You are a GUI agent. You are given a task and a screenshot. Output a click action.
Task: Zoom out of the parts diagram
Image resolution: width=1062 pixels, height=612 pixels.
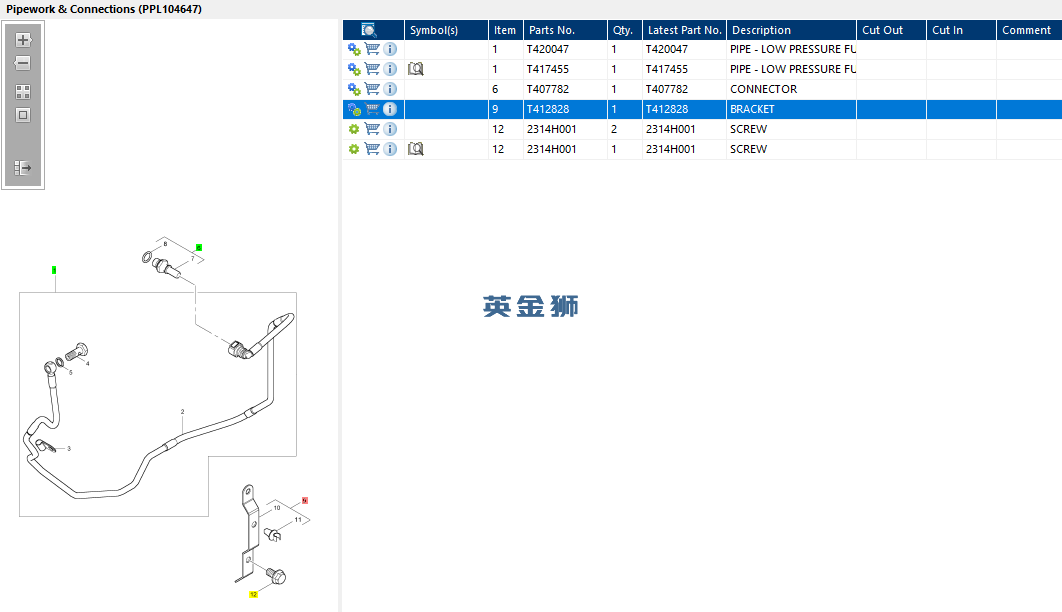click(x=23, y=63)
